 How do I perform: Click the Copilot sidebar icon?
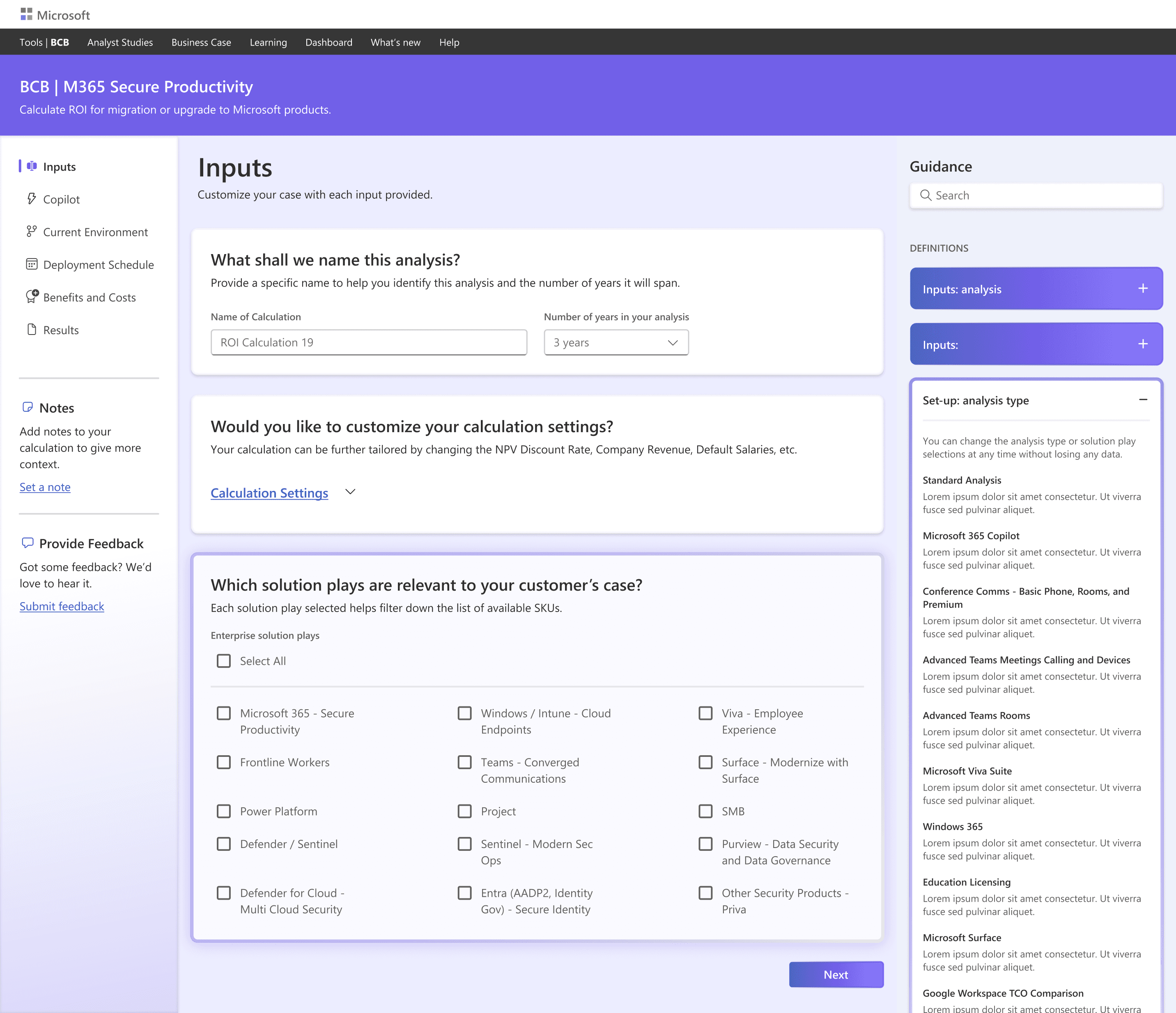tap(32, 199)
